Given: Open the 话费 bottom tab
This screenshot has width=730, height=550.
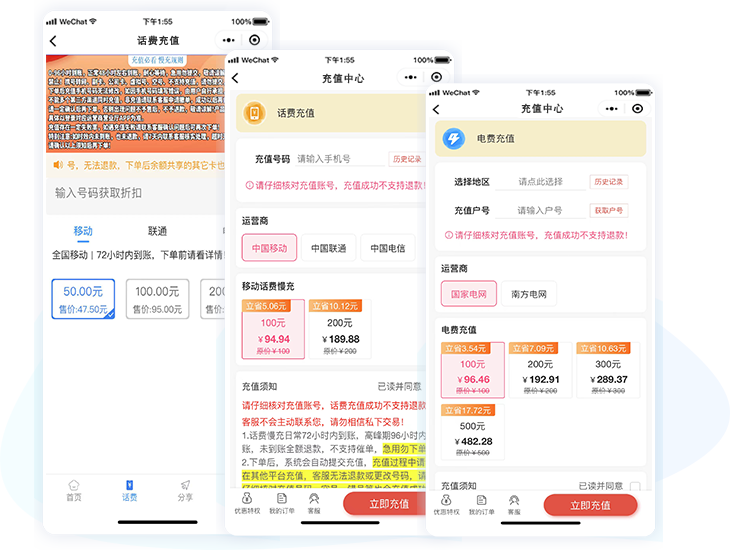Looking at the screenshot, I should pyautogui.click(x=129, y=490).
